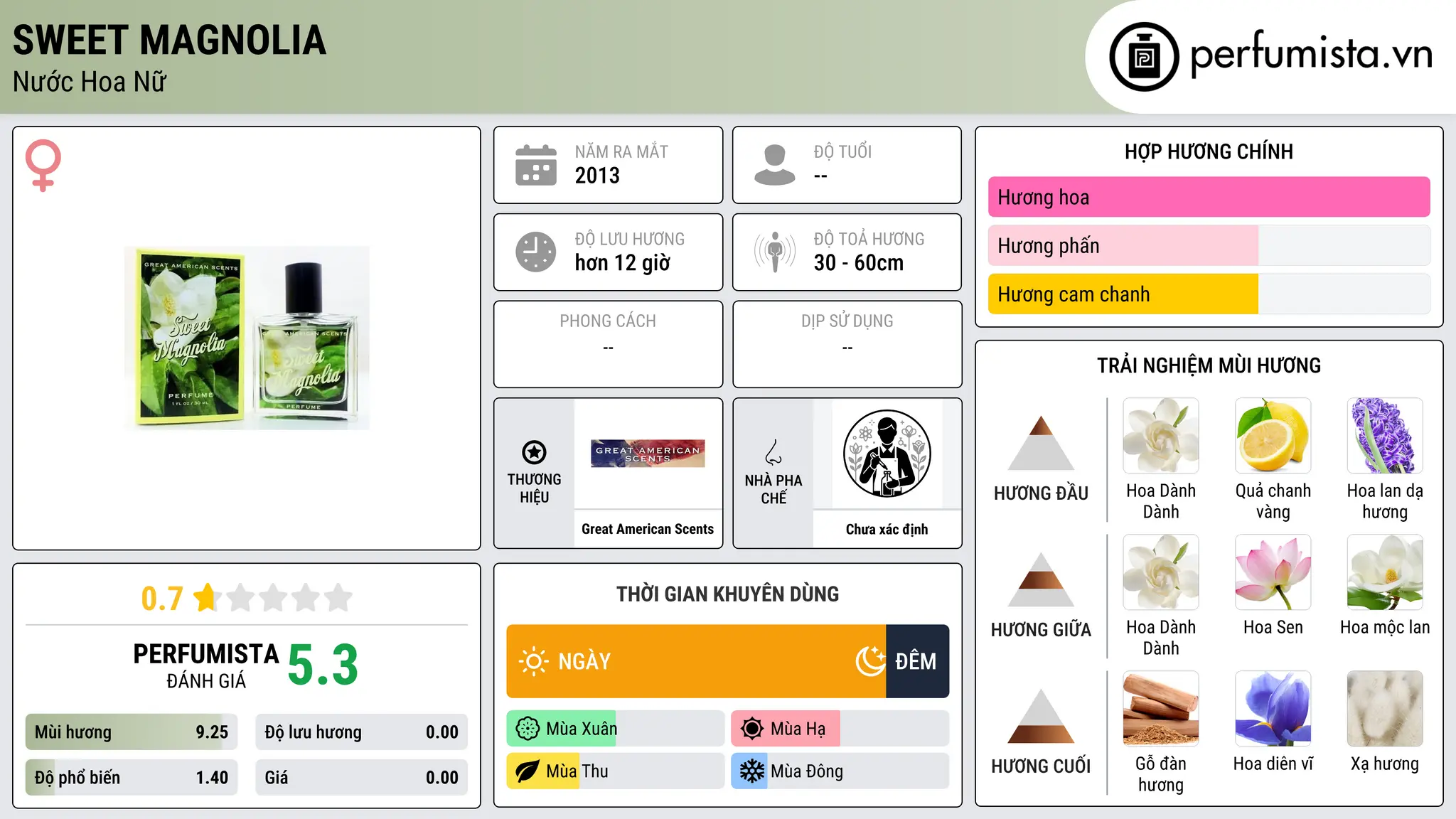Select the Quả chanh vàng lemon image
Image resolution: width=1456 pixels, height=819 pixels.
tap(1273, 436)
